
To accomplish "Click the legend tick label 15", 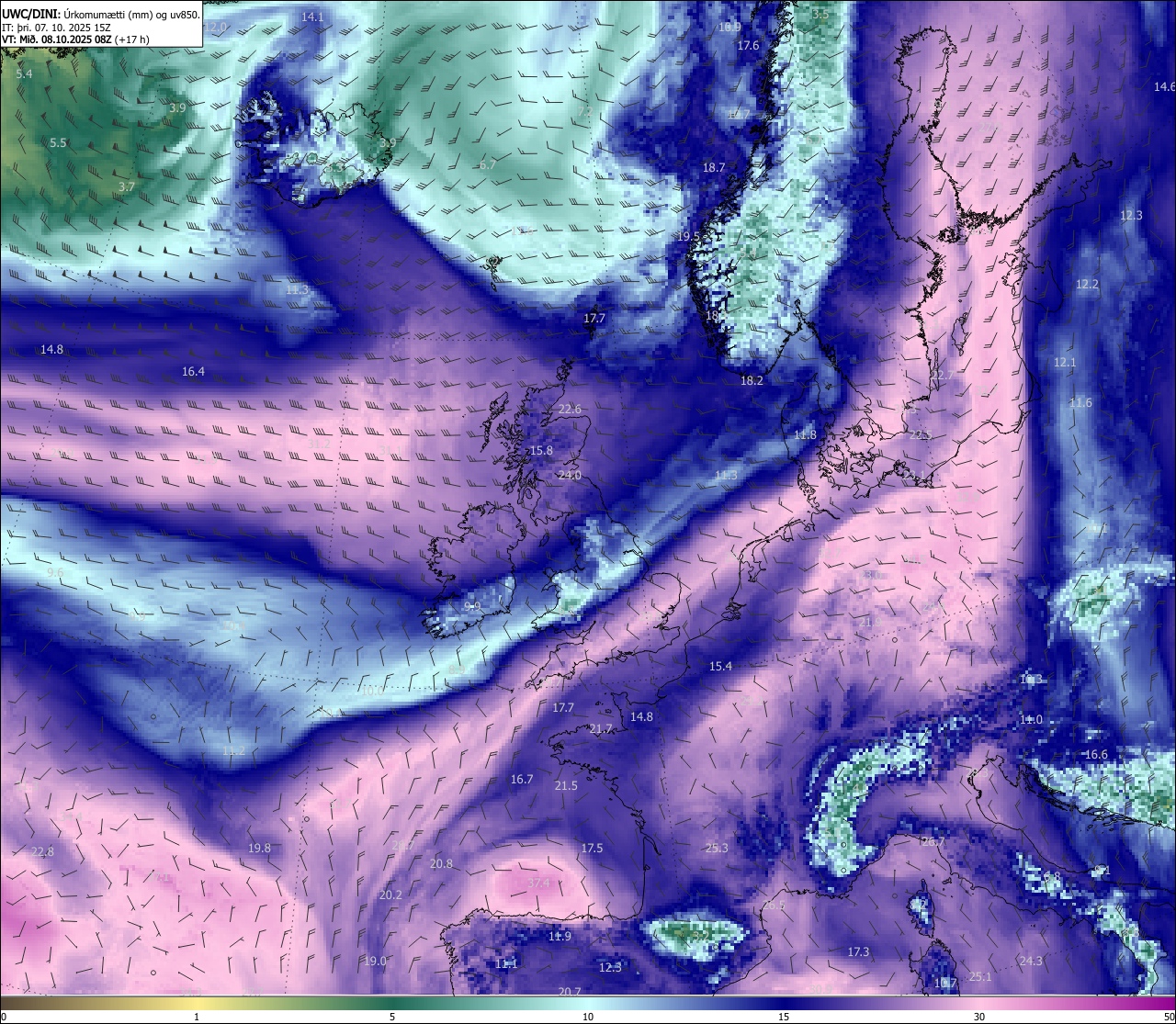I will (784, 1017).
